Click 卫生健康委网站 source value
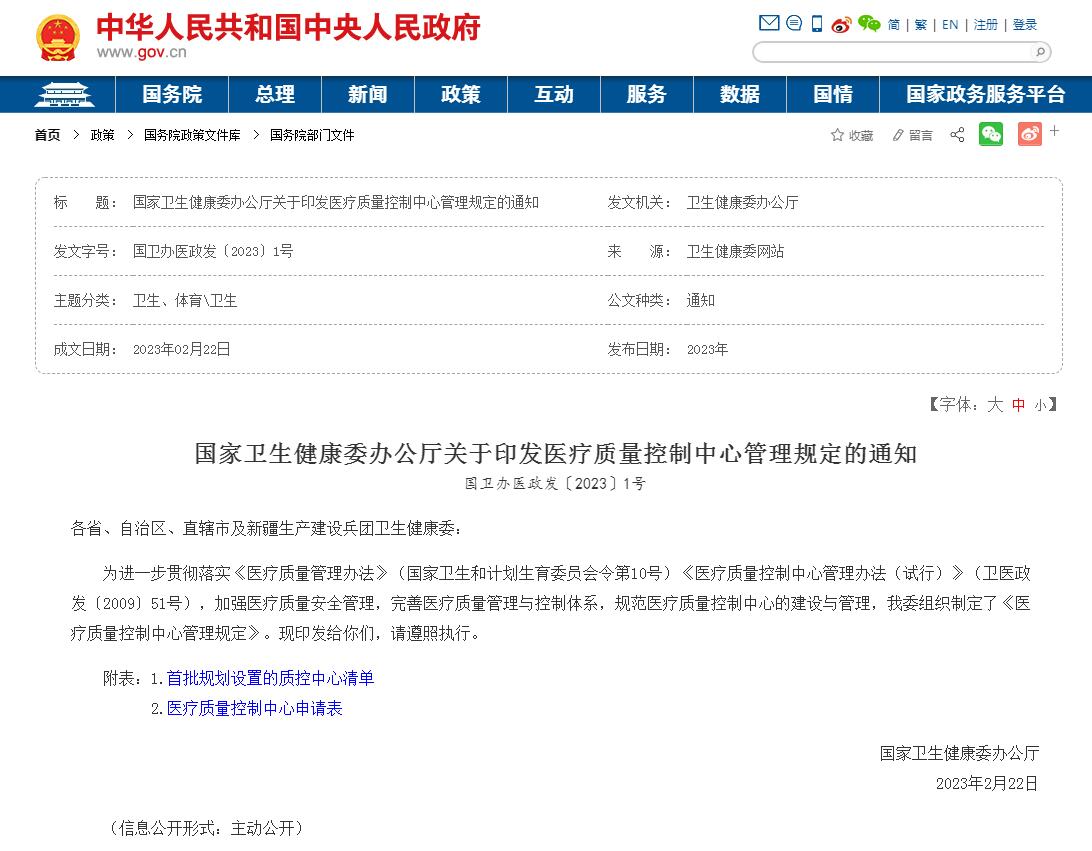The image size is (1092, 851). [x=735, y=251]
